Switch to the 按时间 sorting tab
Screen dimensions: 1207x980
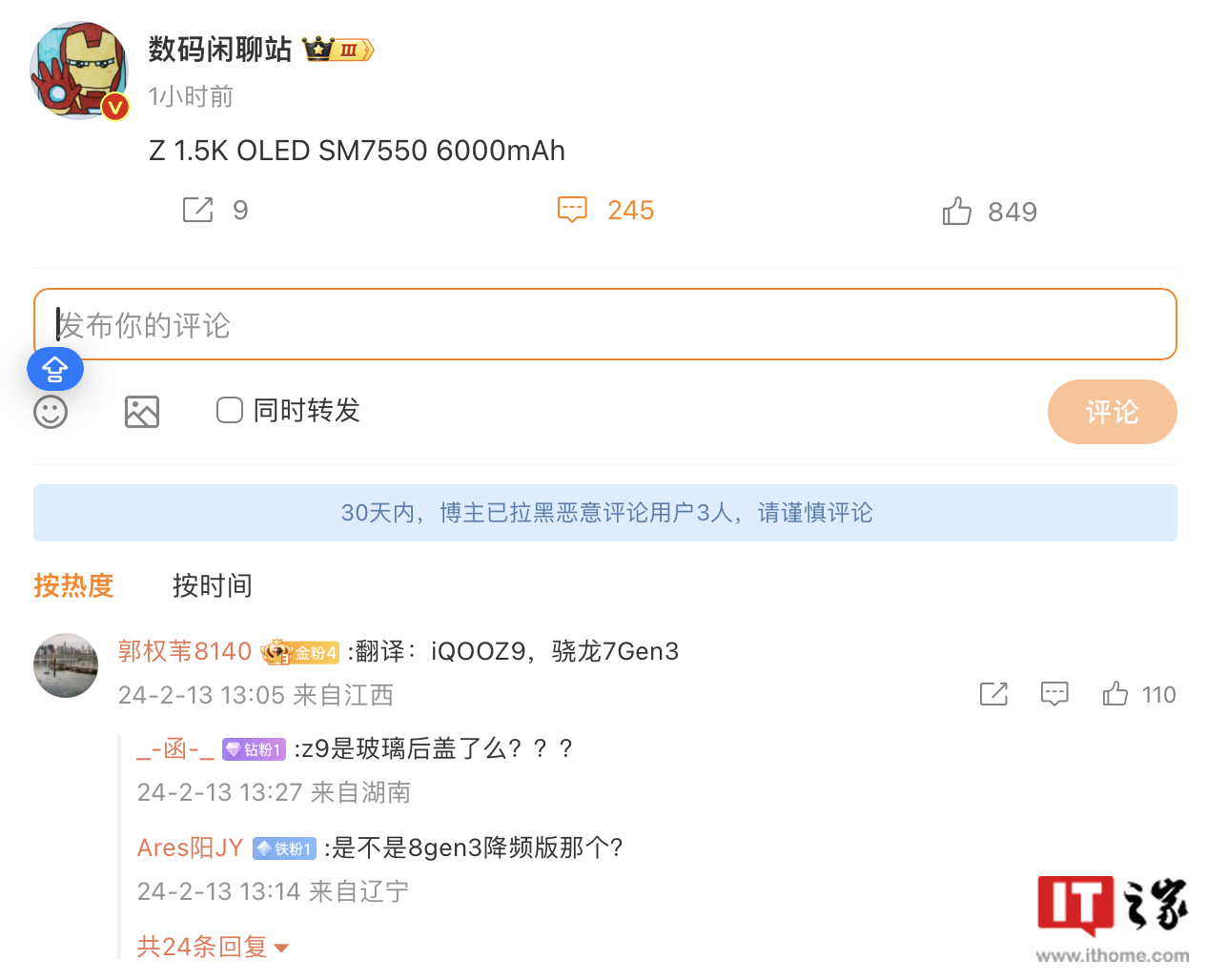[212, 585]
